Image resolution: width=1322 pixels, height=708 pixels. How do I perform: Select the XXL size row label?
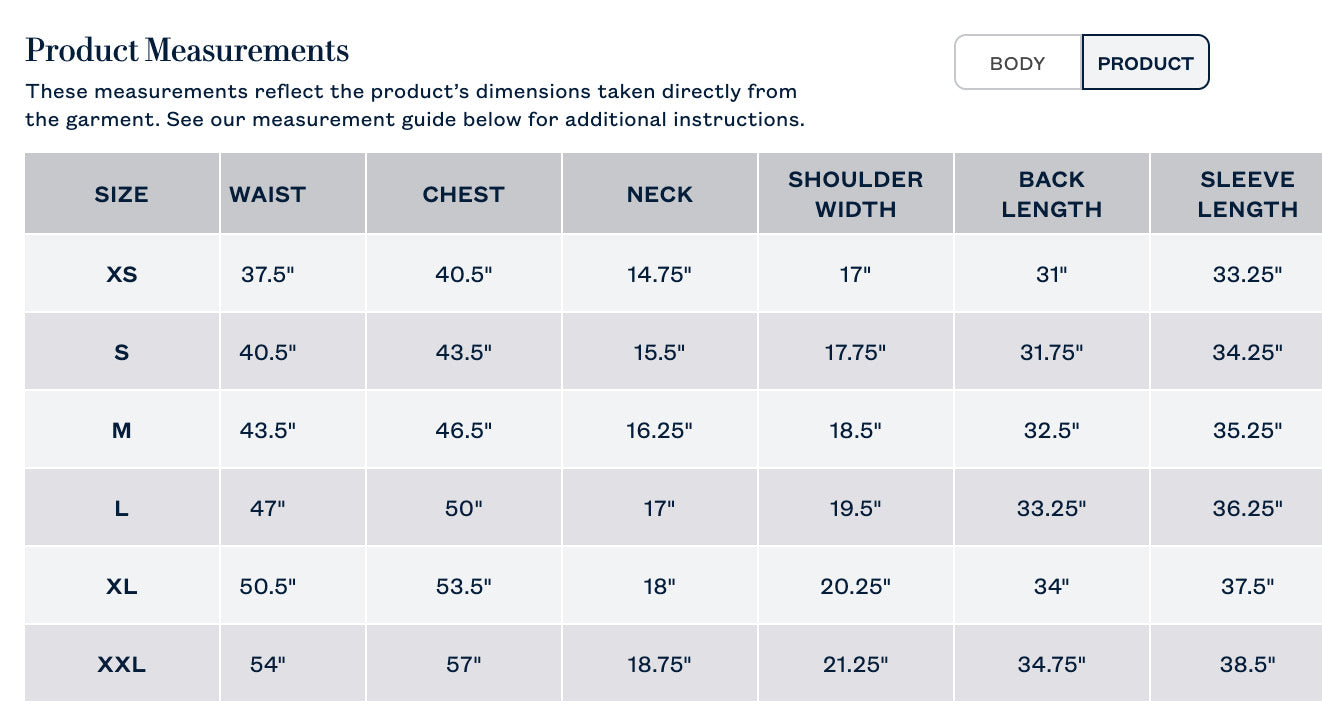(x=121, y=664)
